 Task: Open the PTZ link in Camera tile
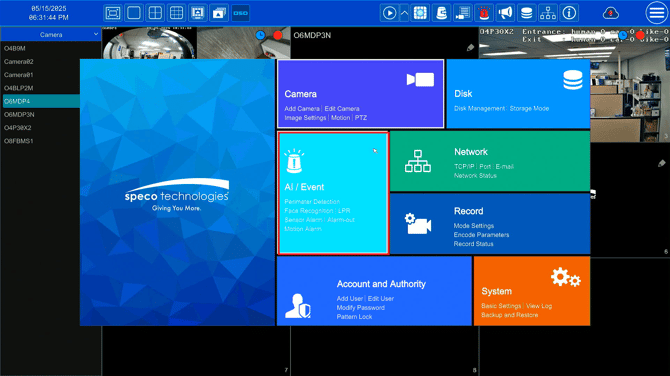(361, 118)
